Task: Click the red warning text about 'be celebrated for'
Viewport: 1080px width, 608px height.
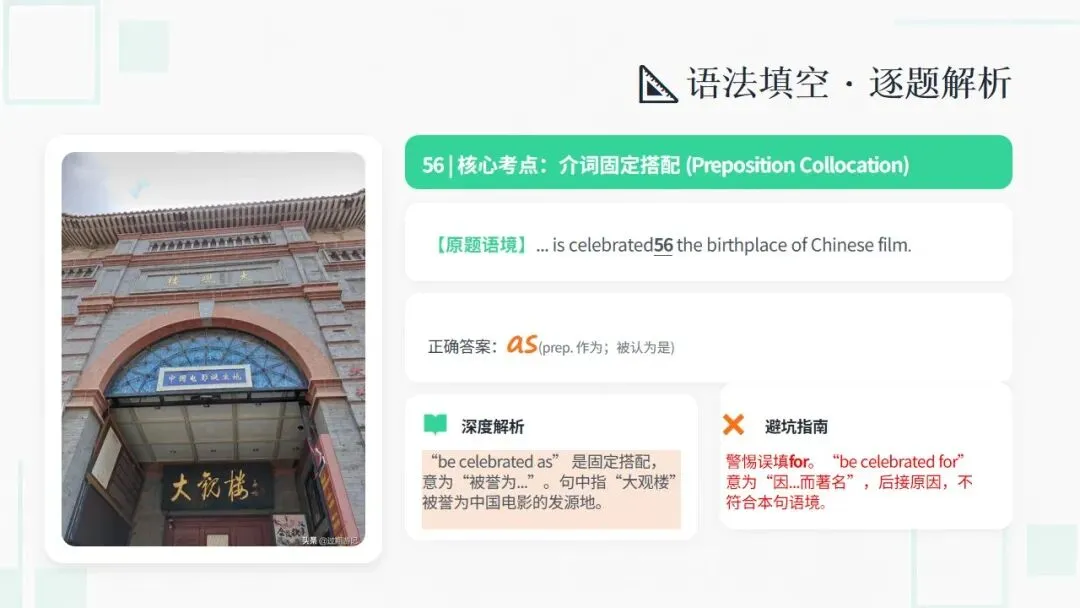Action: coord(849,482)
